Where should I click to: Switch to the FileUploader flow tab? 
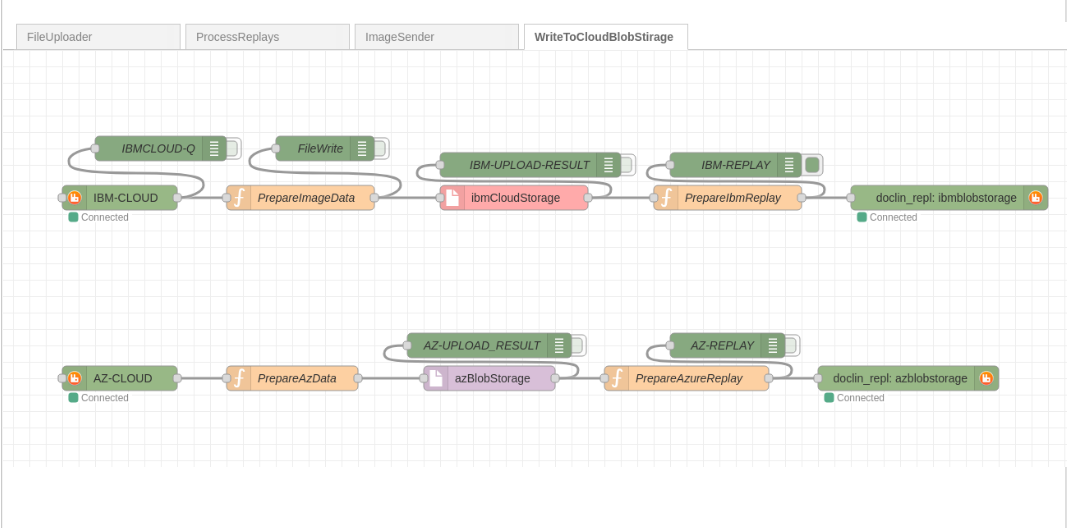98,37
